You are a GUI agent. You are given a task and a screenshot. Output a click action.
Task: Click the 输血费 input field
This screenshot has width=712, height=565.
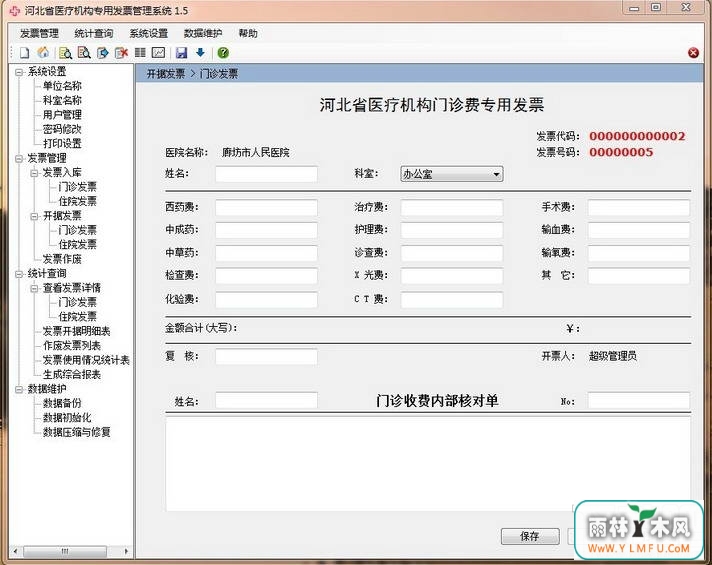(639, 230)
